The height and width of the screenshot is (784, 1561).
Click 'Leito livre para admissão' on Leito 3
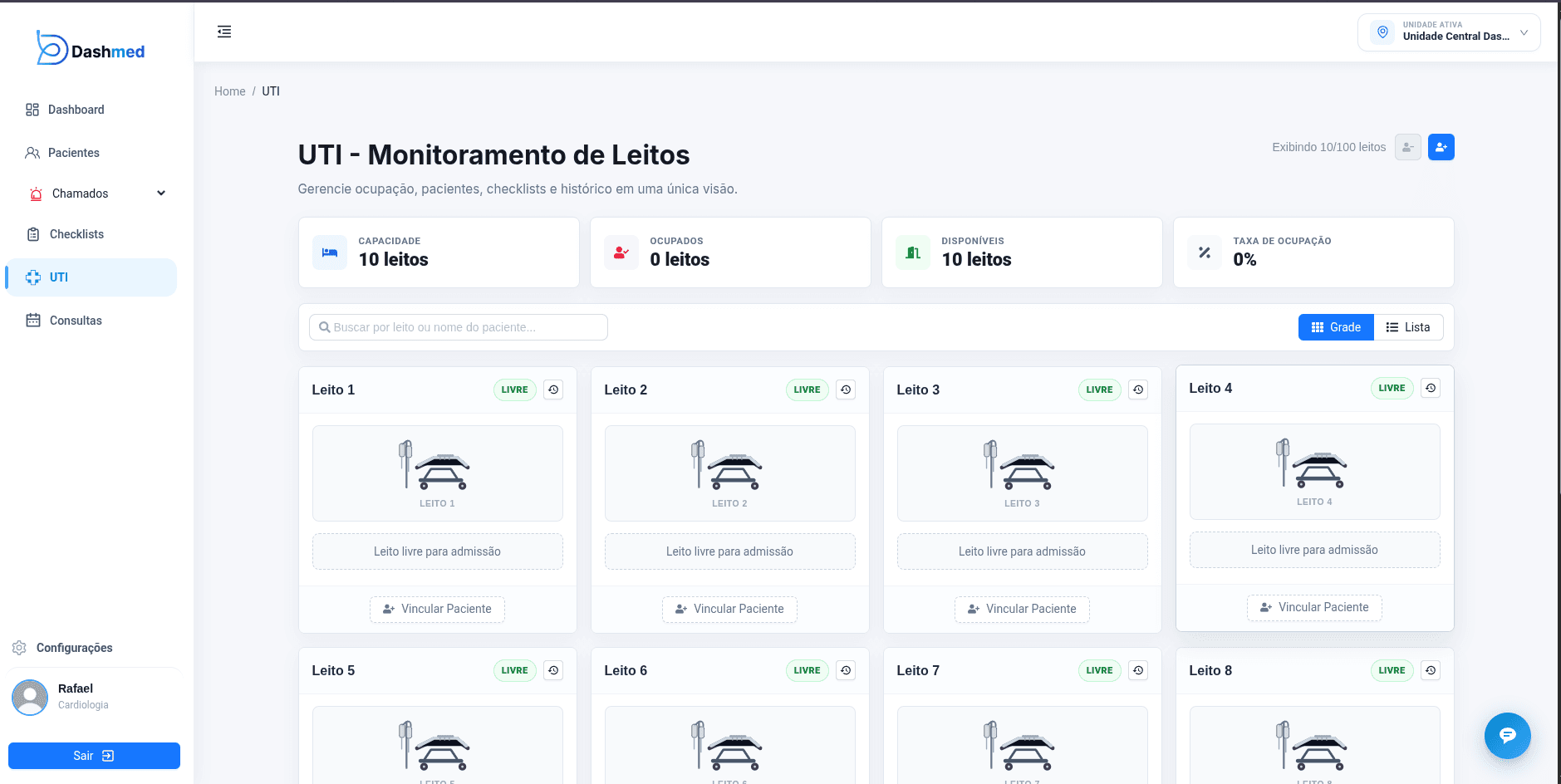(x=1022, y=551)
